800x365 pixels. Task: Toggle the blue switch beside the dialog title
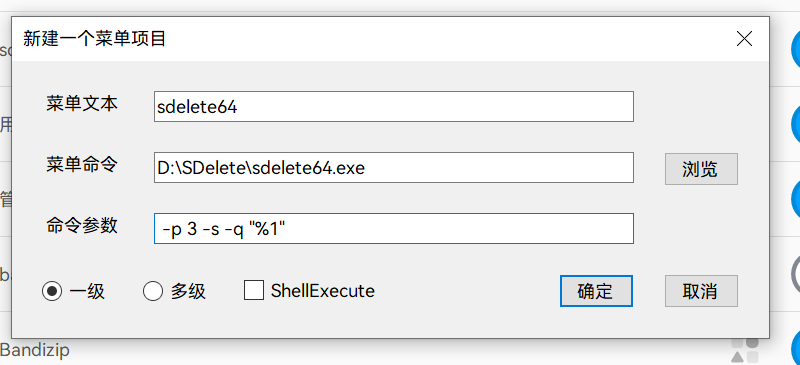(x=795, y=49)
